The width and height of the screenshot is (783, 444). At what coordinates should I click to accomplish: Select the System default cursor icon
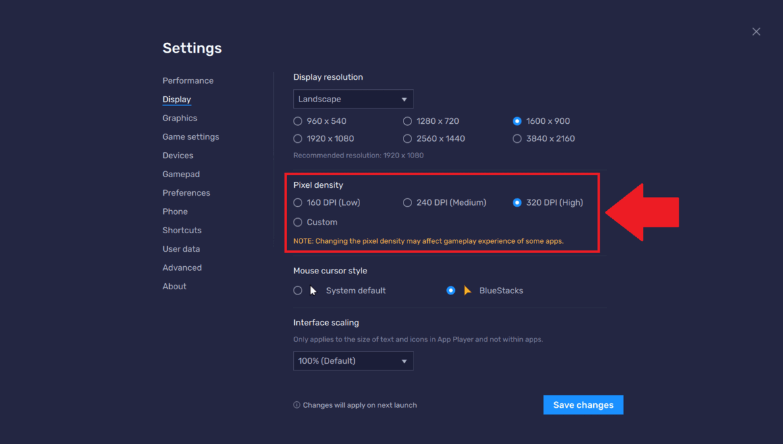(313, 290)
